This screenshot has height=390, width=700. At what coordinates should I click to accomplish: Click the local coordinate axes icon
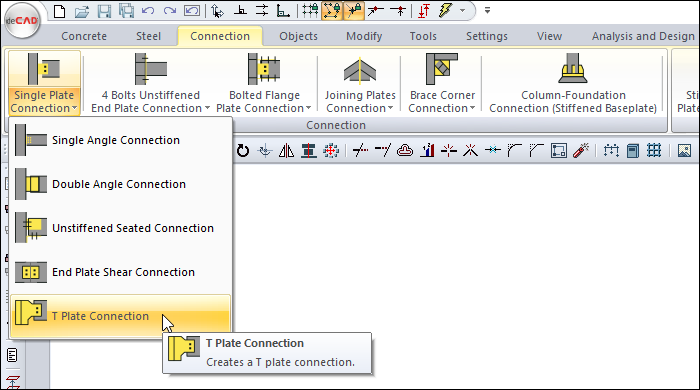(283, 11)
